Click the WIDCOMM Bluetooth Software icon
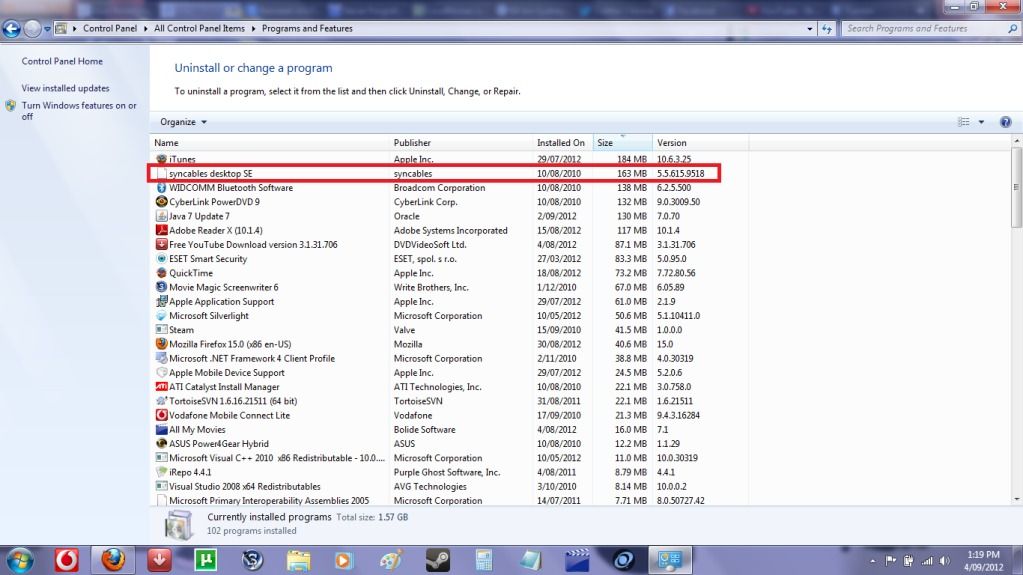The image size is (1023, 575). pos(161,187)
